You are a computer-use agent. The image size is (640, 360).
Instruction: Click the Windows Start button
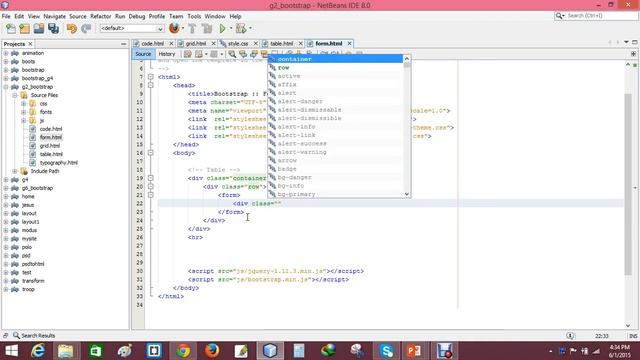pyautogui.click(x=11, y=351)
